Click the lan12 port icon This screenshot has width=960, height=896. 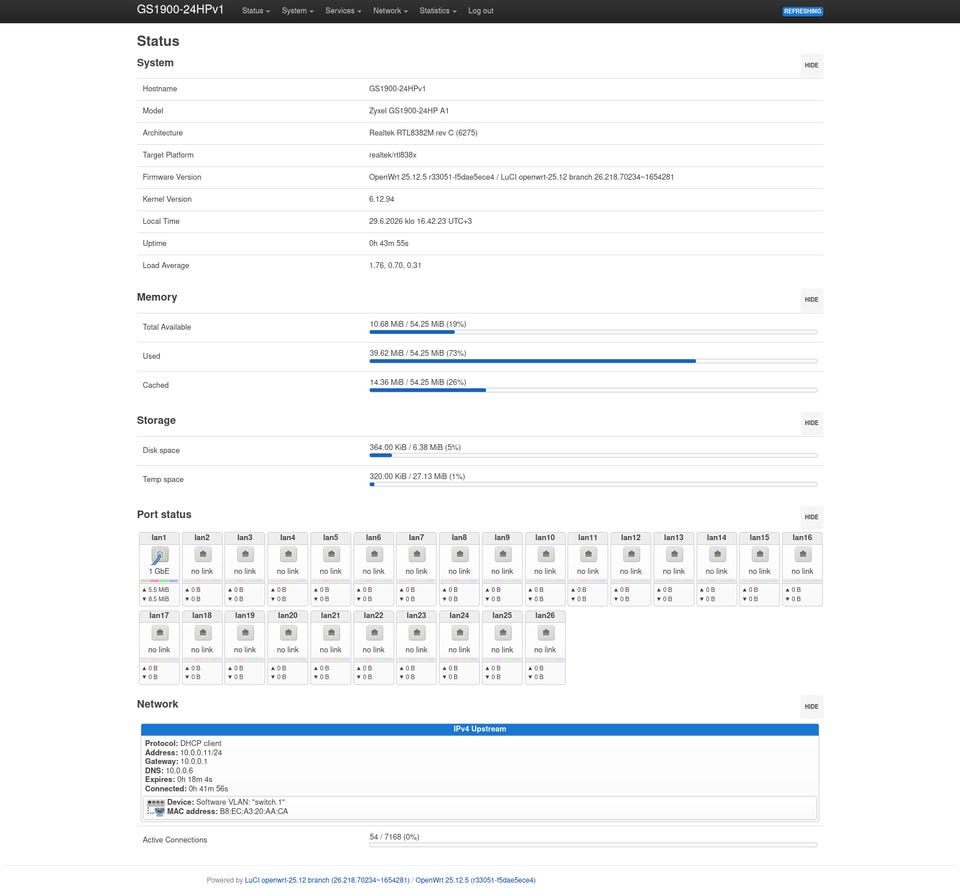631,554
